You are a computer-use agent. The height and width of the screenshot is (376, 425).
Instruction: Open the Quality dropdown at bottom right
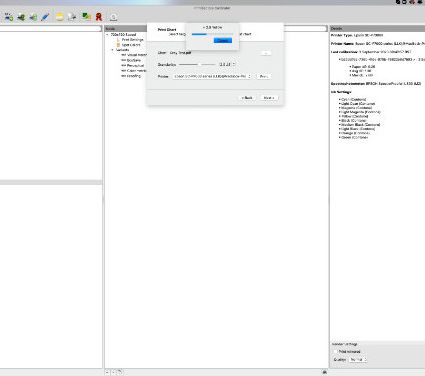(x=358, y=359)
